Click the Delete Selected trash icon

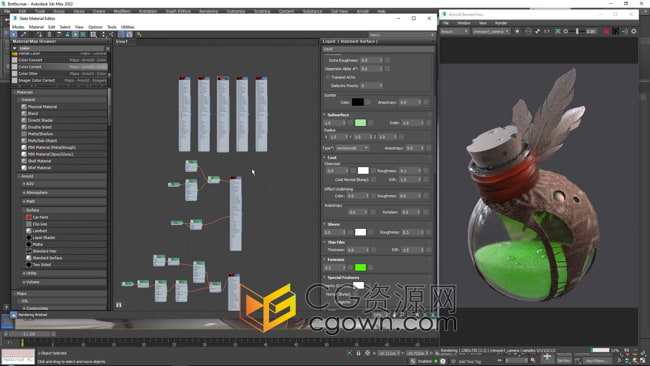[49, 34]
